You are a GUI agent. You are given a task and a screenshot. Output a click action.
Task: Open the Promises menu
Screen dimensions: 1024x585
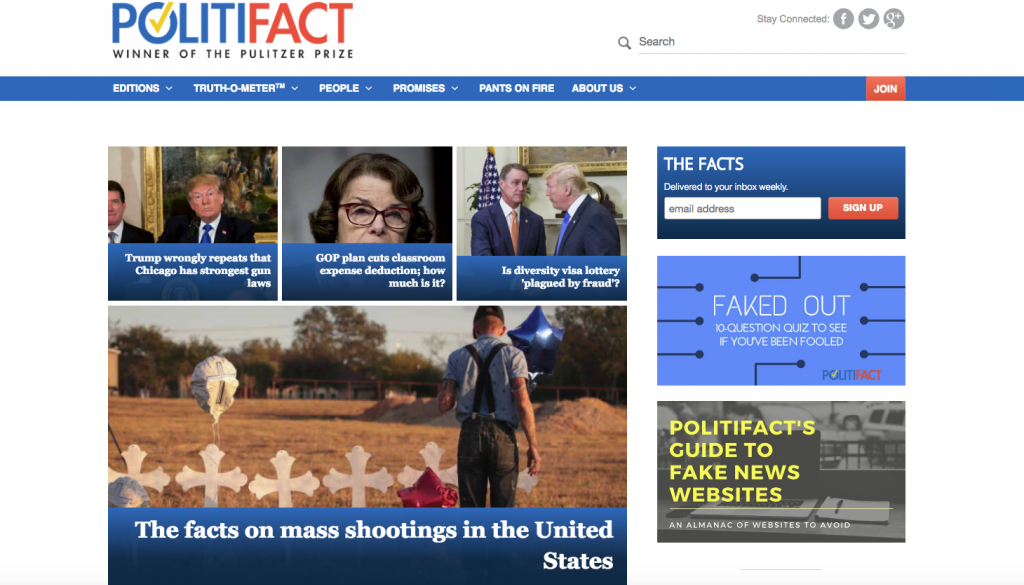coord(419,88)
